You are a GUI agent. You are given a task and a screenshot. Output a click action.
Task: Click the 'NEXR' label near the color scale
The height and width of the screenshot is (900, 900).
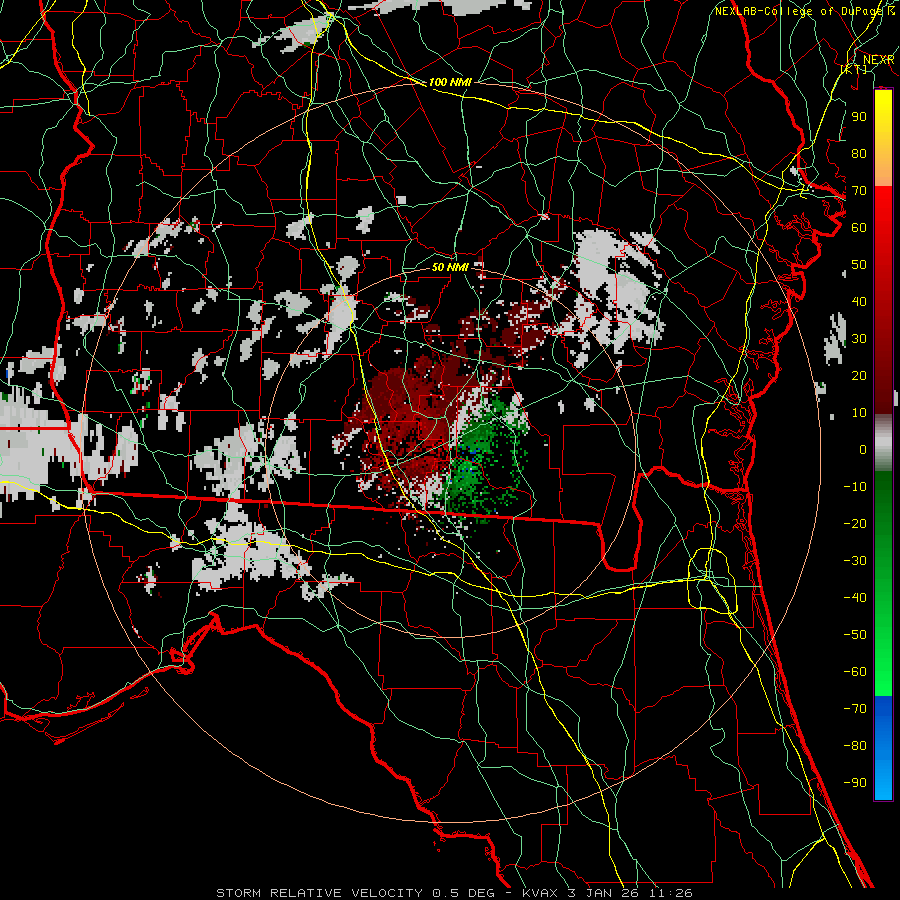pyautogui.click(x=878, y=60)
